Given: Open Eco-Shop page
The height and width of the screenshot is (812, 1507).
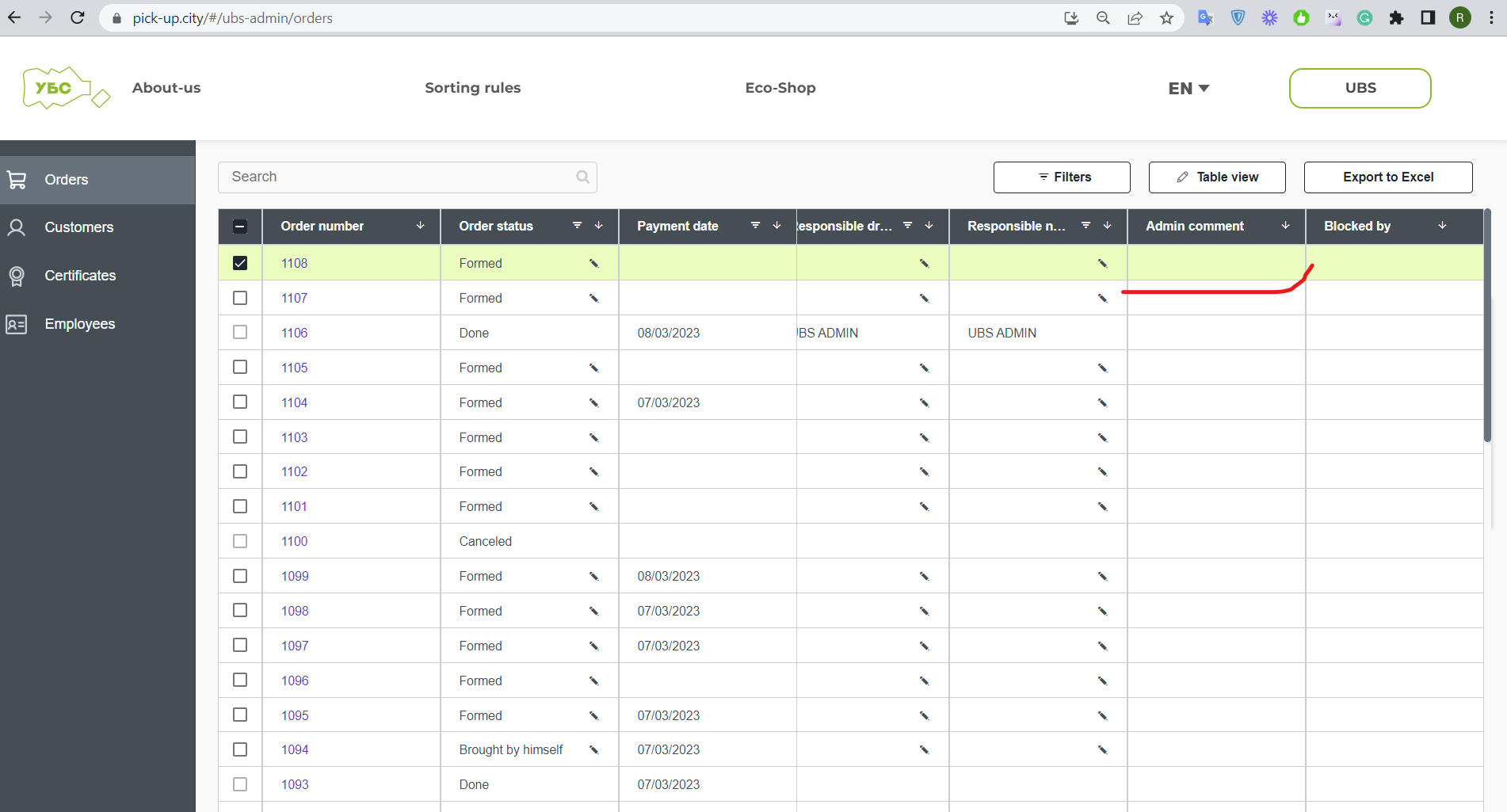Looking at the screenshot, I should click(x=780, y=88).
